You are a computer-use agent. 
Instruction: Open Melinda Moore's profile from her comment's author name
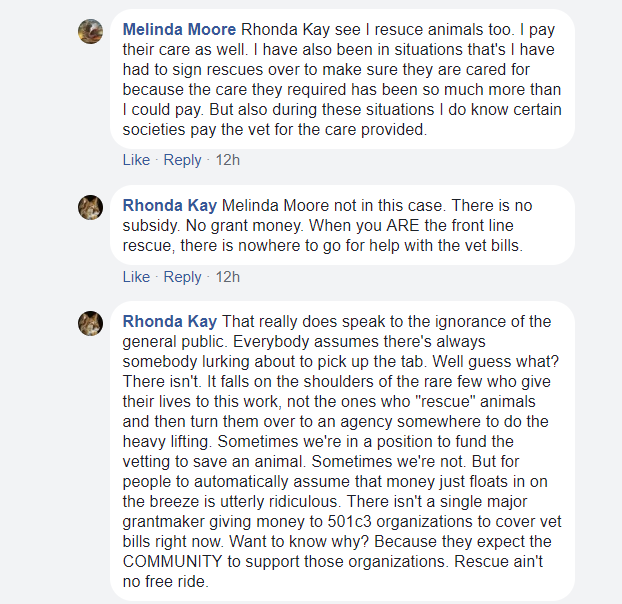[x=180, y=29]
